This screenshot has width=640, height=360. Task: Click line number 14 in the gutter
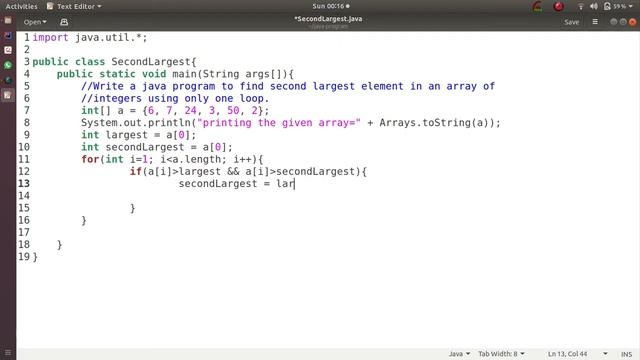tap(24, 196)
